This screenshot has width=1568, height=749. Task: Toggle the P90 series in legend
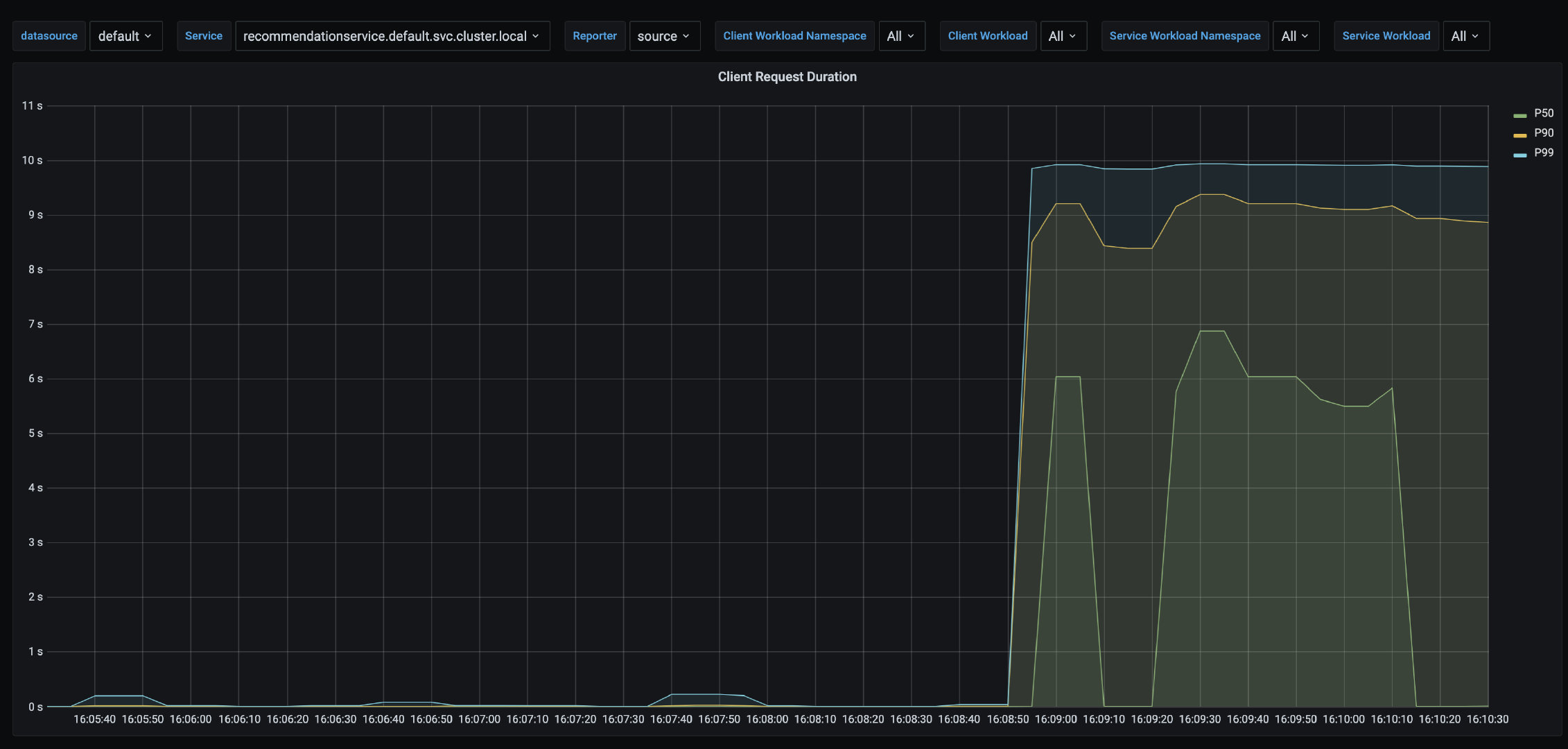pyautogui.click(x=1543, y=133)
